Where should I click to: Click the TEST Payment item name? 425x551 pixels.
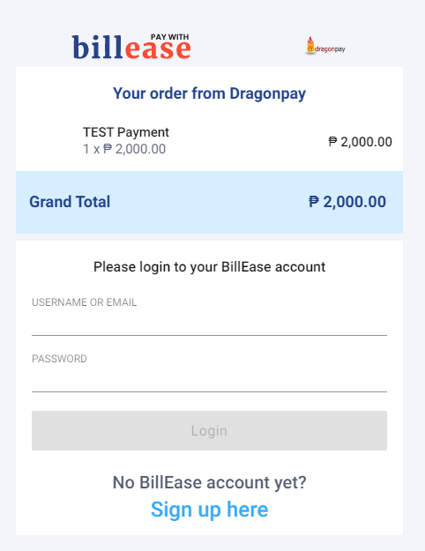[x=126, y=132]
